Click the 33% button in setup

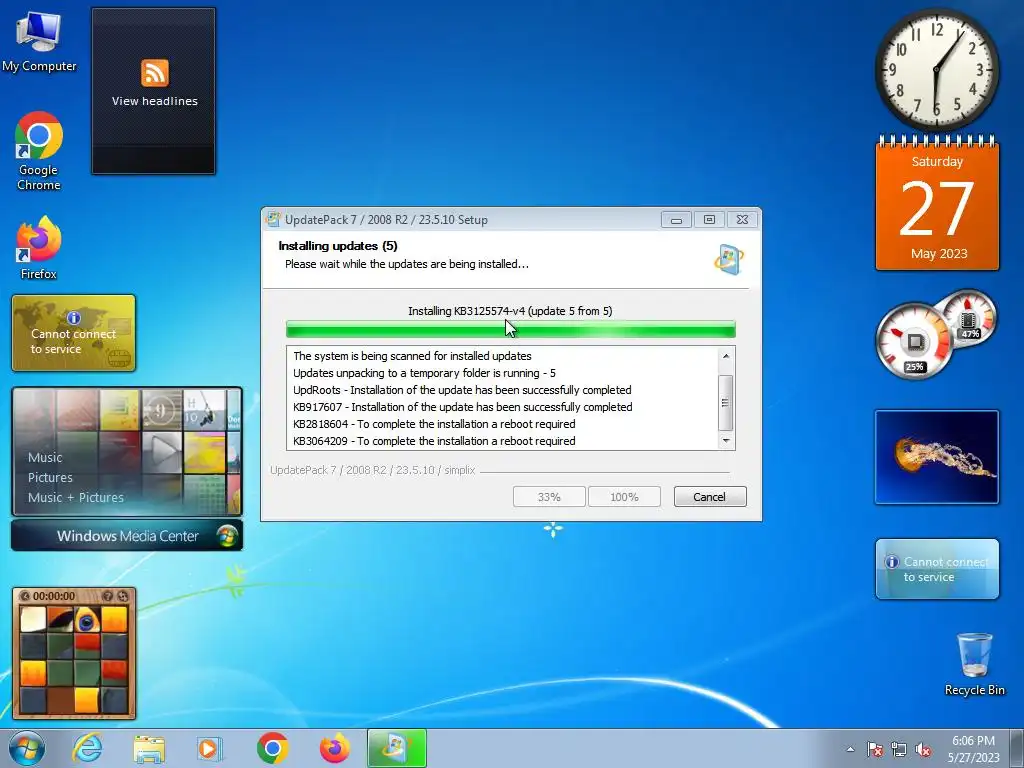point(549,497)
